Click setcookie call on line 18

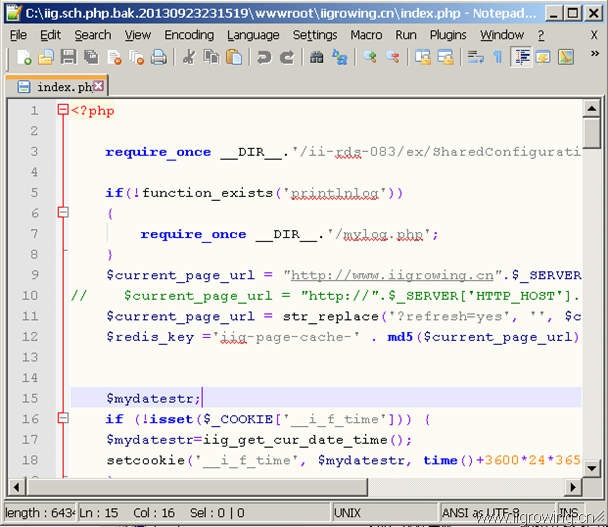click(x=146, y=460)
